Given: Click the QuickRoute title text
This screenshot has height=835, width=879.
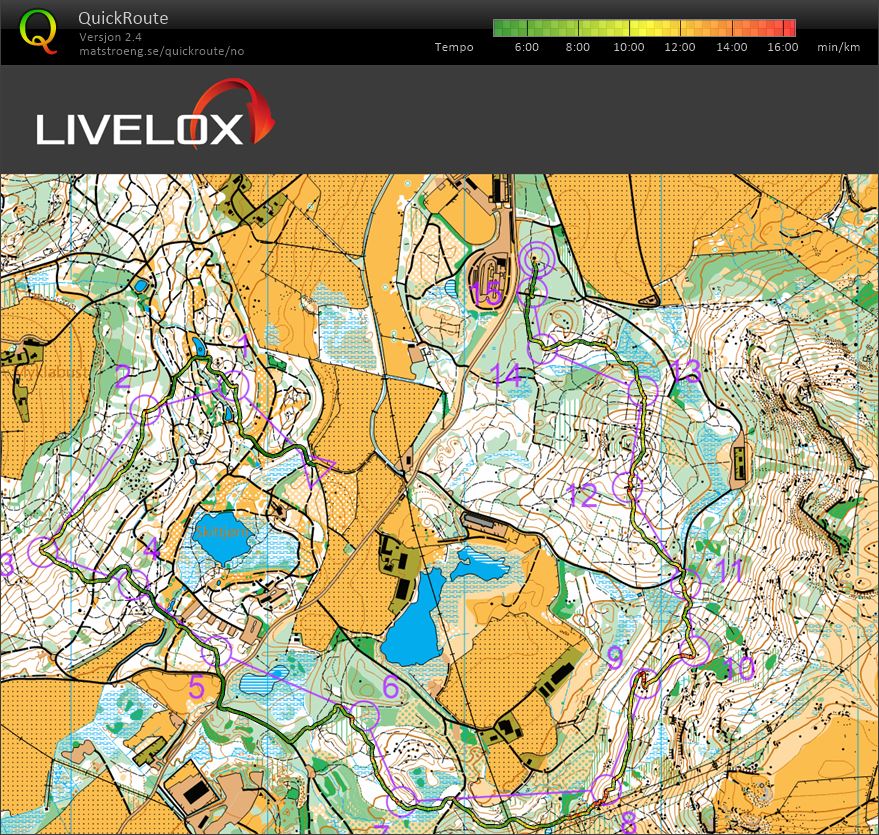Looking at the screenshot, I should click(x=122, y=18).
